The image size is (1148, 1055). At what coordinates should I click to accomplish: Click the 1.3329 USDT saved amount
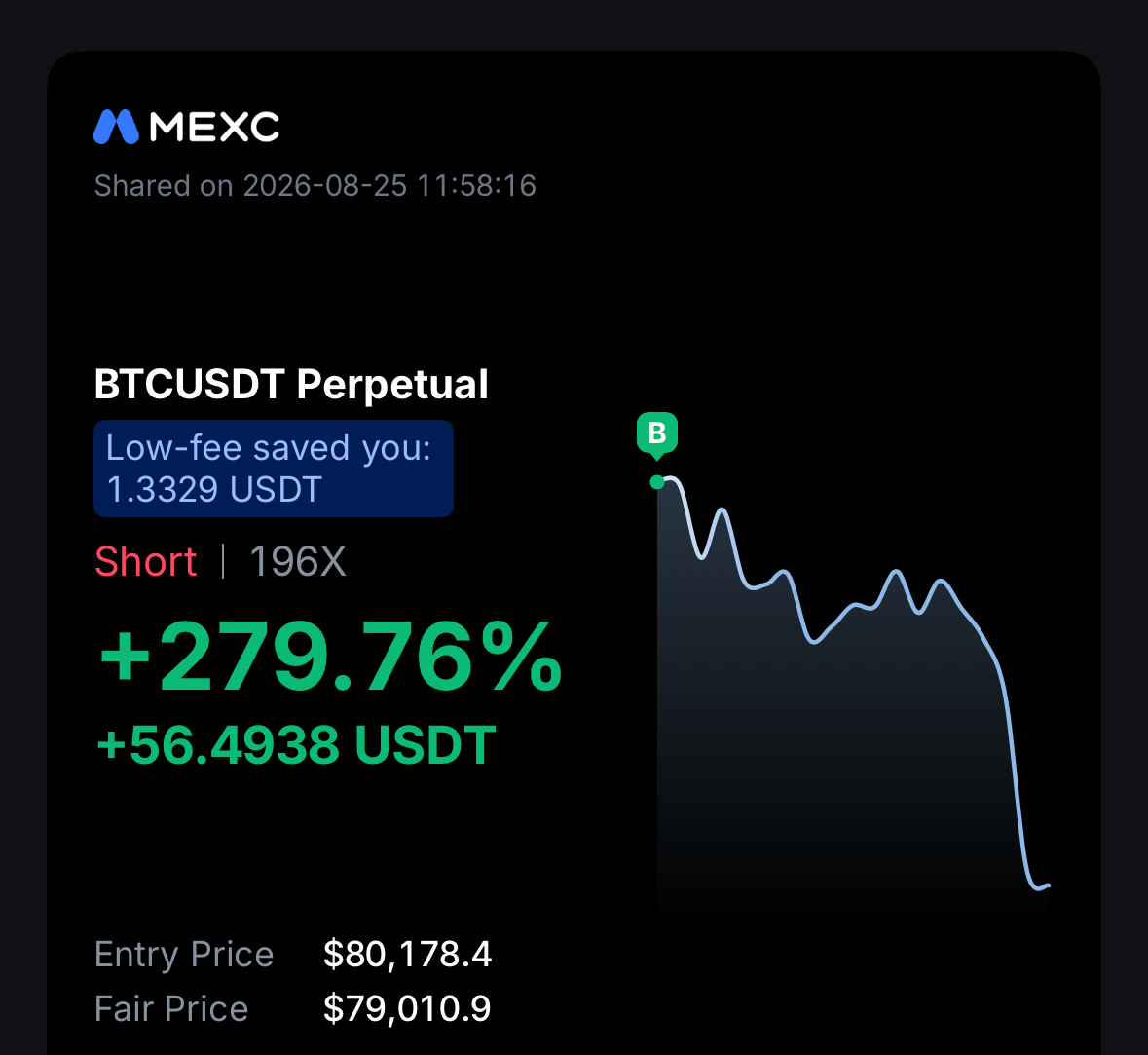pos(214,489)
